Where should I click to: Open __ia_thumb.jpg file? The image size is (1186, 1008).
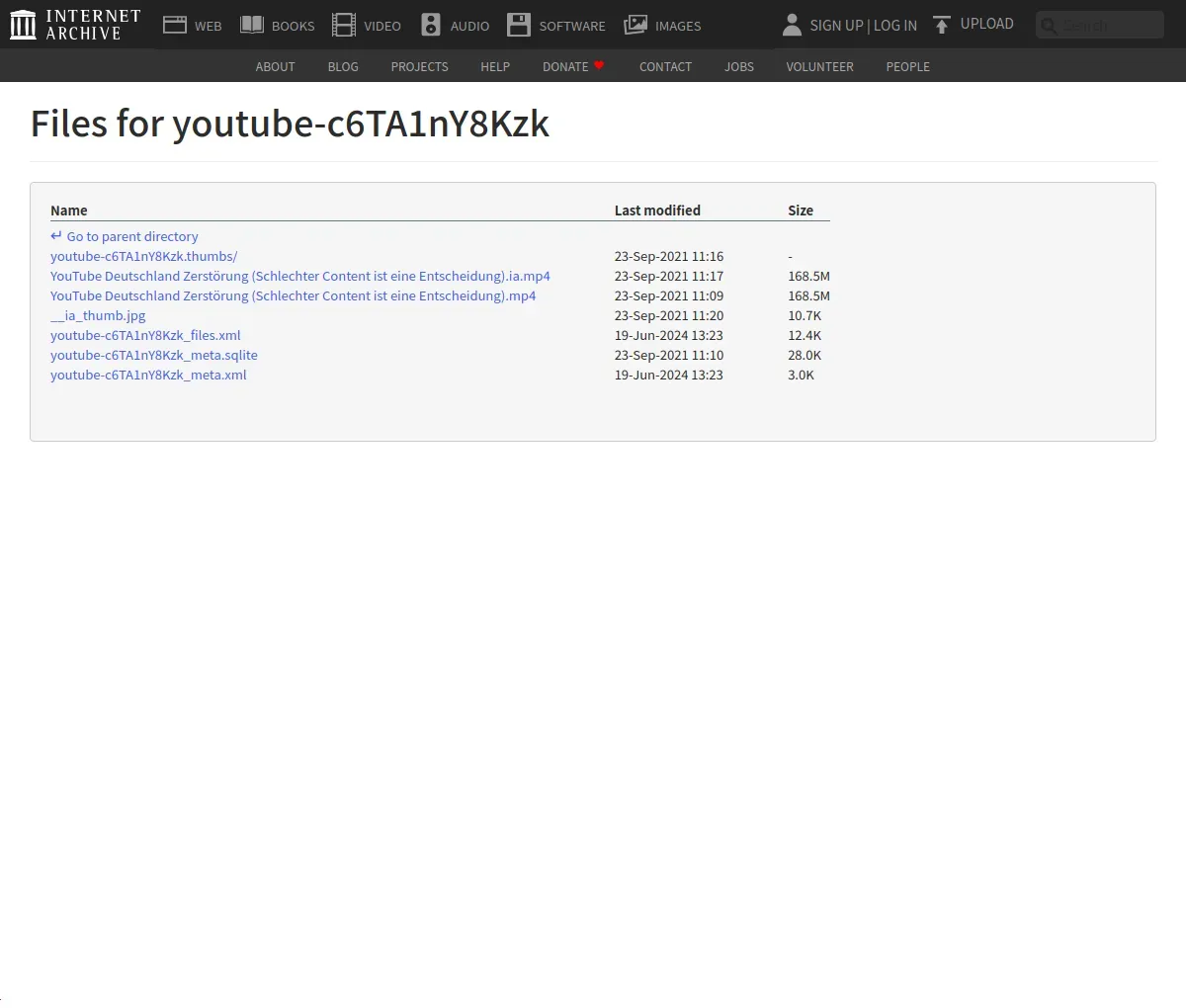pyautogui.click(x=98, y=315)
